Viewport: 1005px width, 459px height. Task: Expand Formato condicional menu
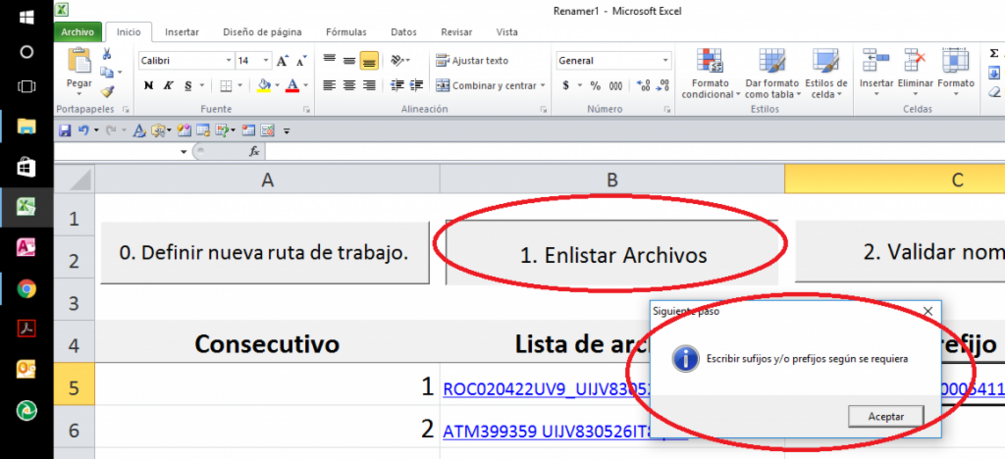[x=710, y=74]
